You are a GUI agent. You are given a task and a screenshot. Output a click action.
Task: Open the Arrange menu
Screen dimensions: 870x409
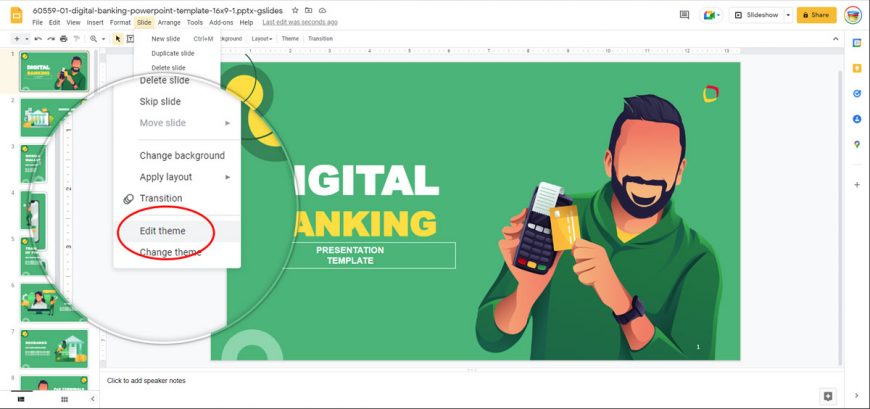pos(169,23)
